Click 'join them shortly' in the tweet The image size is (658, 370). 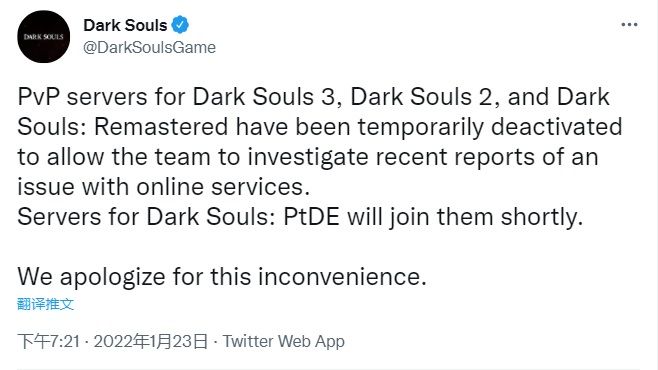point(486,218)
